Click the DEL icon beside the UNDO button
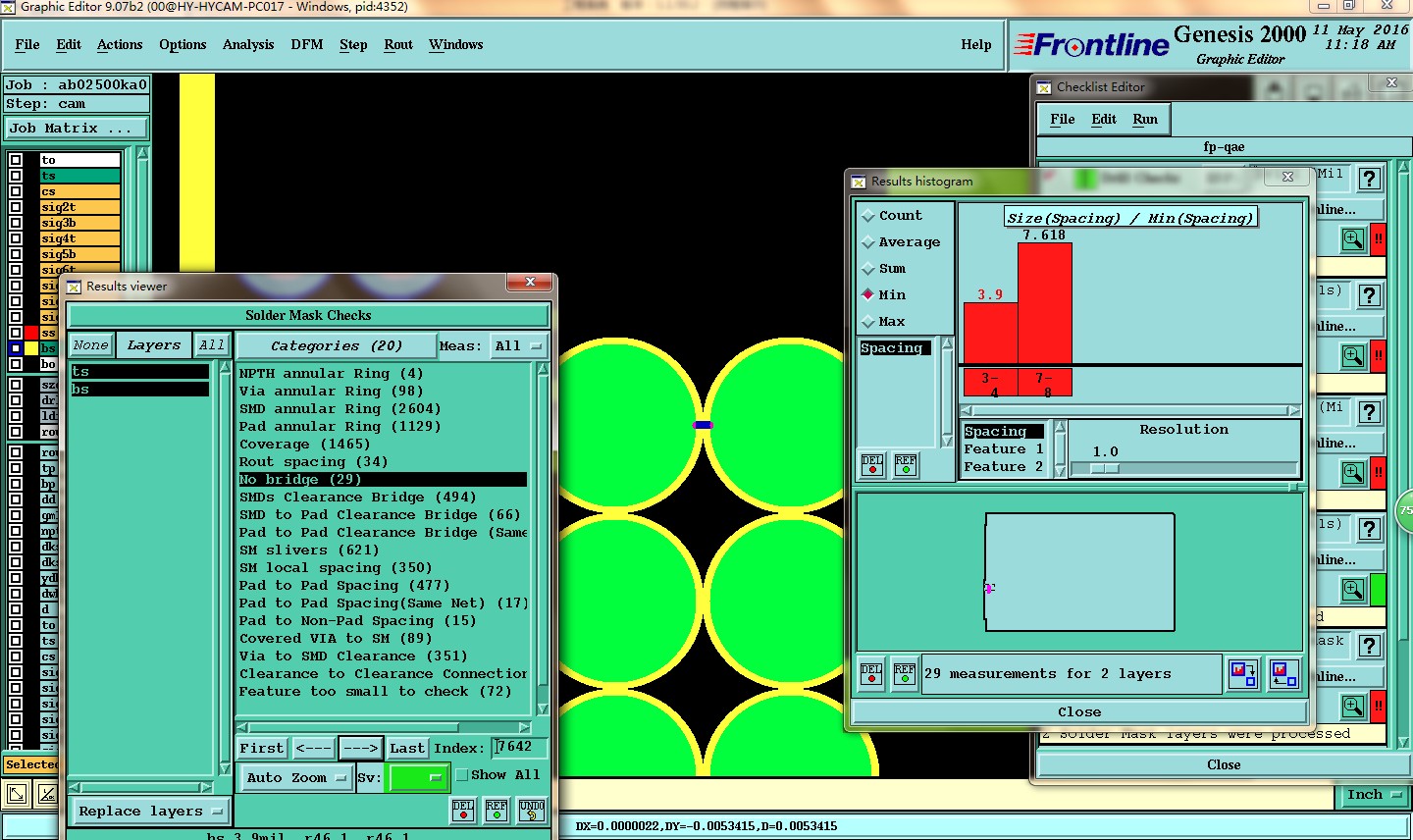Viewport: 1413px width, 840px height. point(463,811)
